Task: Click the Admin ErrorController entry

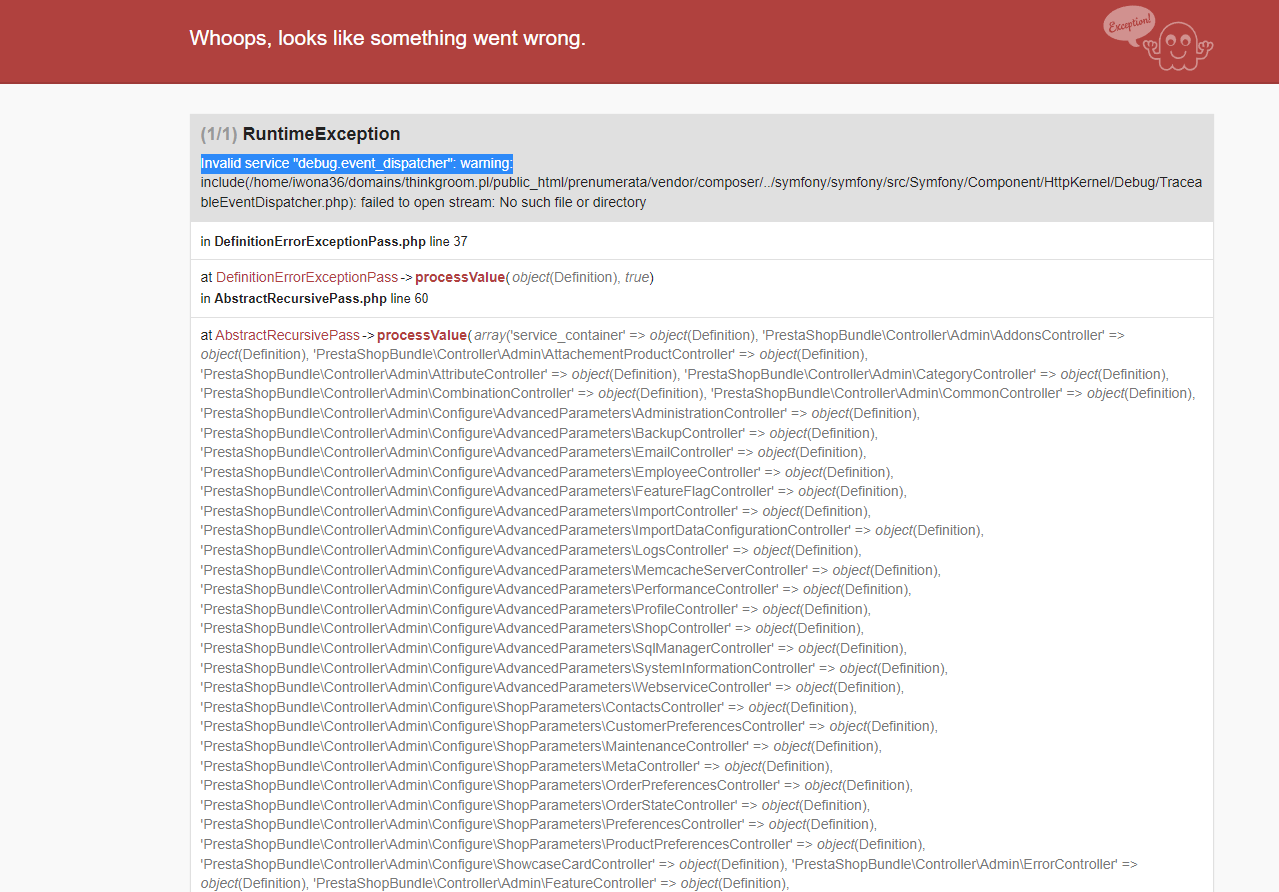Action: click(x=956, y=864)
